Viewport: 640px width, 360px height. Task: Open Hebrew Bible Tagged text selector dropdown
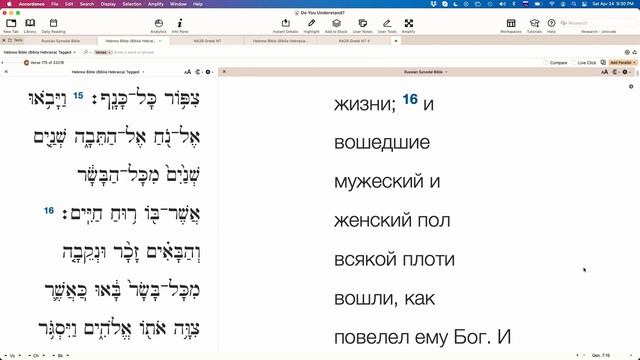(40, 52)
